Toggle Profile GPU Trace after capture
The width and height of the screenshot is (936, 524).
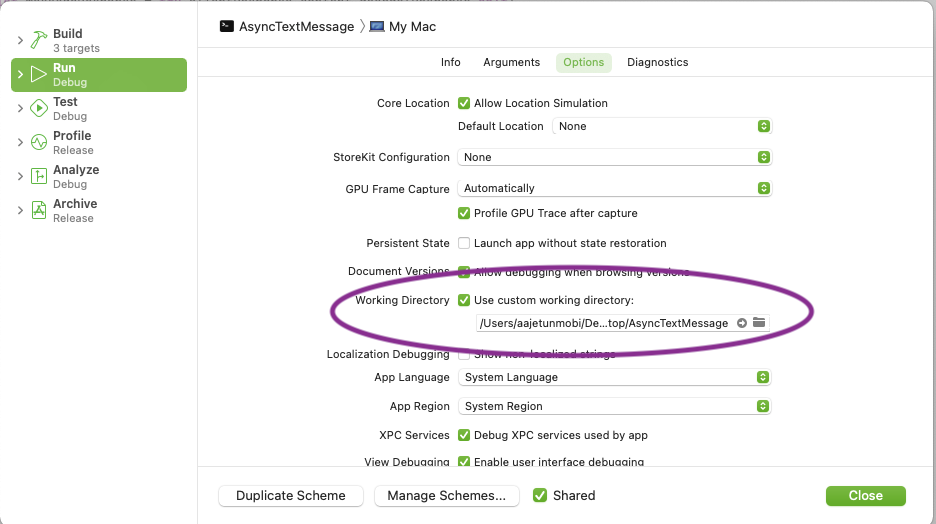coord(464,213)
